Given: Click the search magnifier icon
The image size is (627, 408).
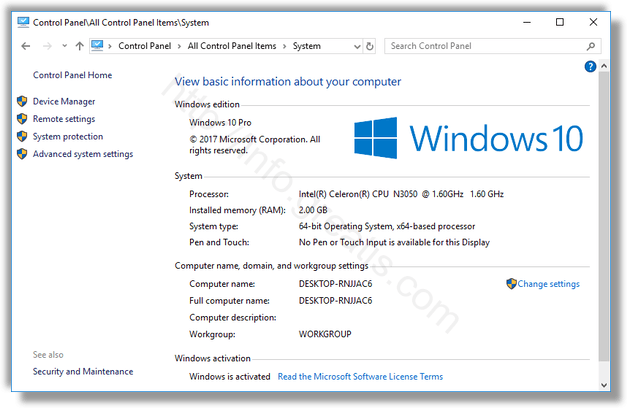Looking at the screenshot, I should (591, 46).
